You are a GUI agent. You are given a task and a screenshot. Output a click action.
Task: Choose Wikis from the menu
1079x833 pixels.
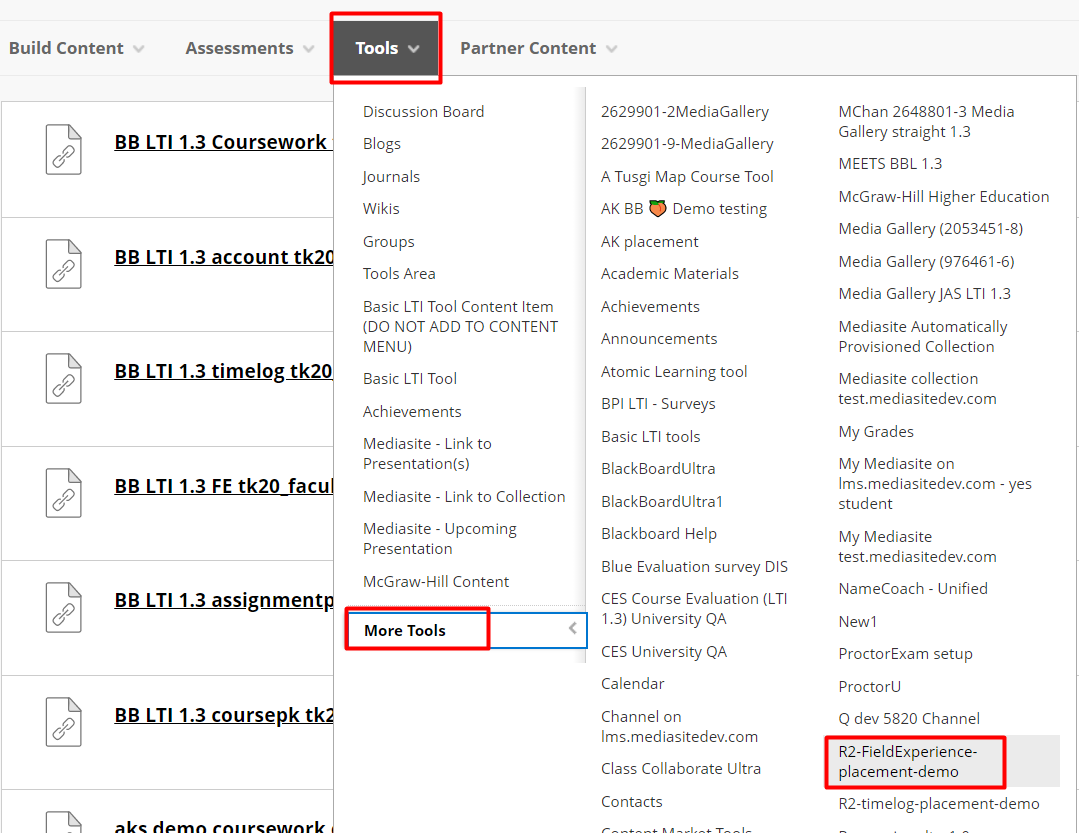[381, 208]
